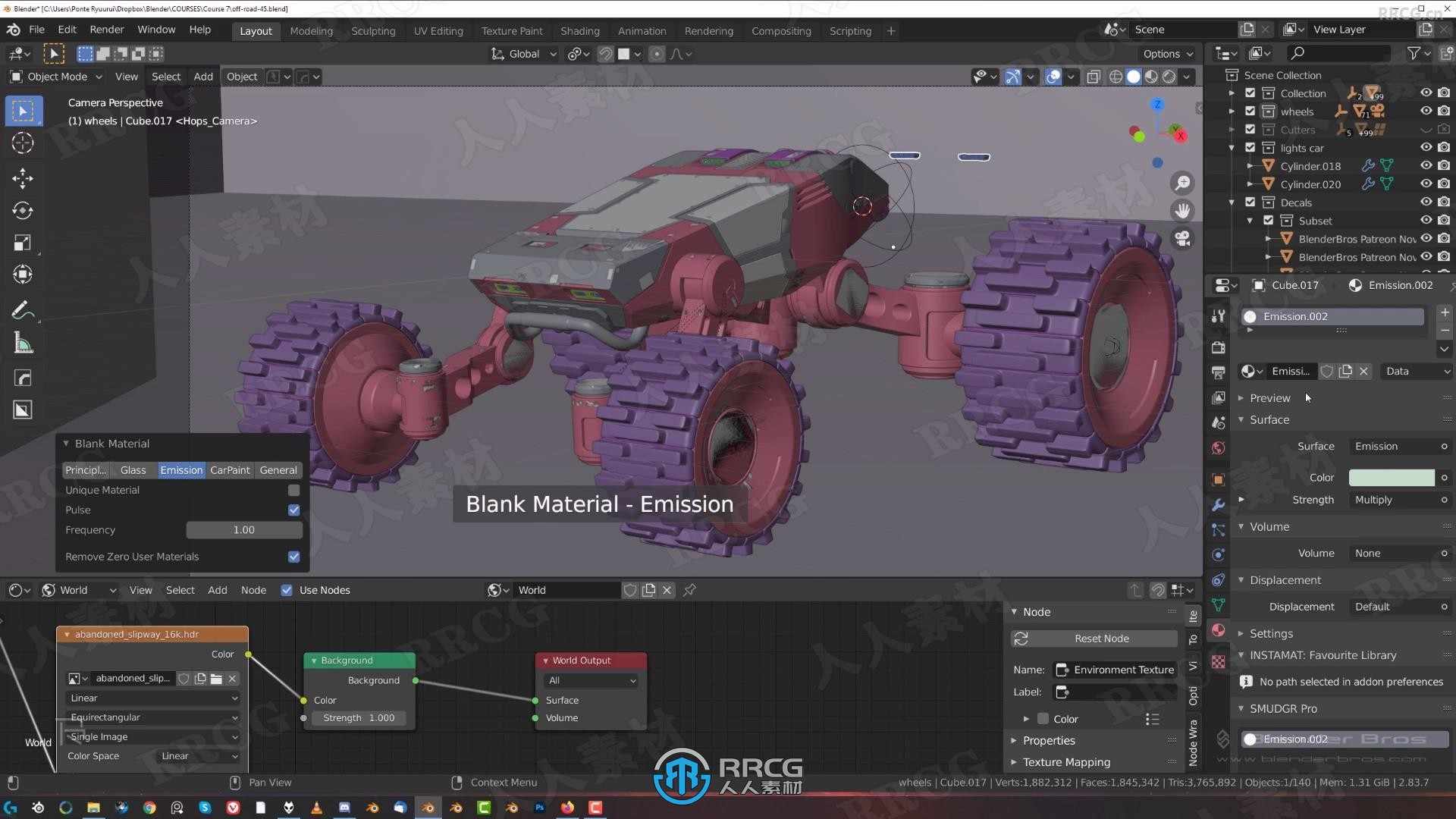Select the CarPaint material tab
The width and height of the screenshot is (1456, 819).
pyautogui.click(x=230, y=470)
